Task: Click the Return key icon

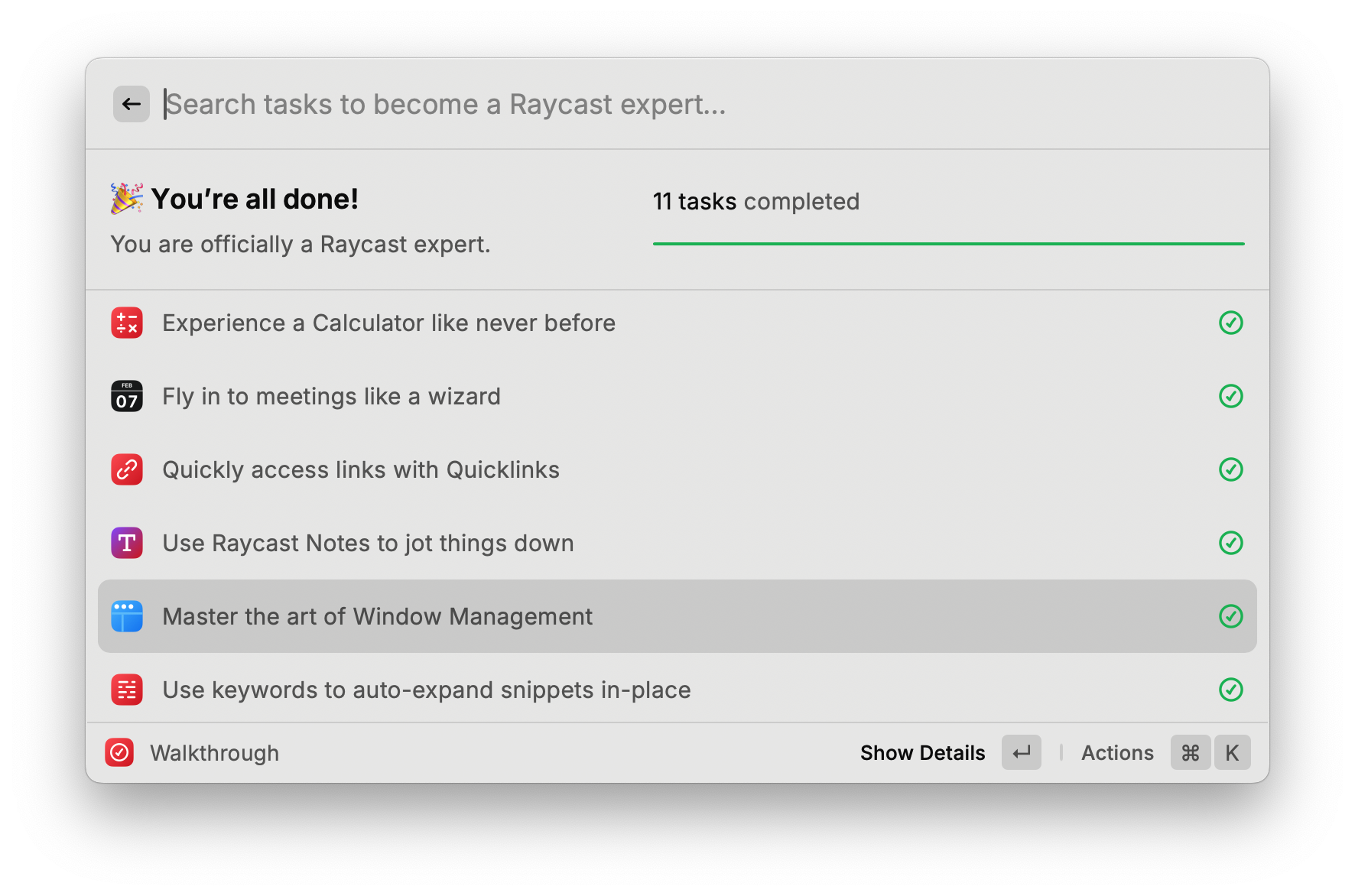Action: coord(1022,753)
